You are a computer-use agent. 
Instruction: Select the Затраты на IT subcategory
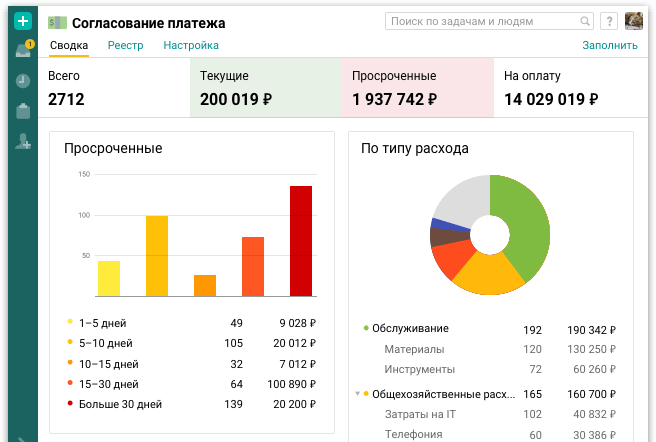coord(420,414)
